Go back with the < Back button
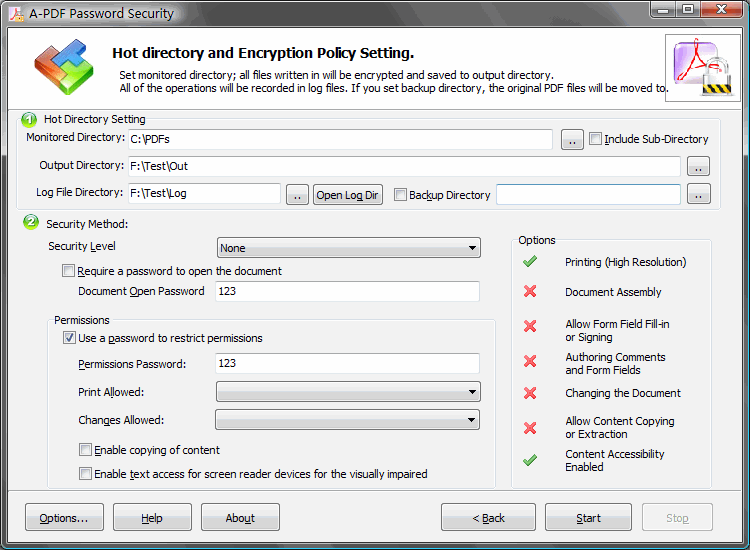Image resolution: width=750 pixels, height=550 pixels. [488, 517]
